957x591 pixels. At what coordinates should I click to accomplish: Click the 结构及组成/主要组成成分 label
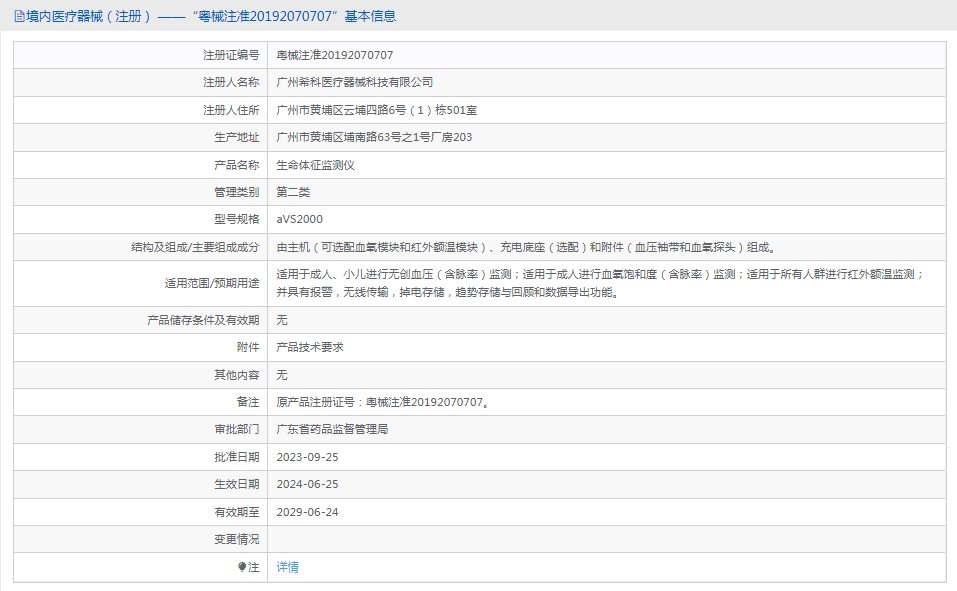pos(195,247)
